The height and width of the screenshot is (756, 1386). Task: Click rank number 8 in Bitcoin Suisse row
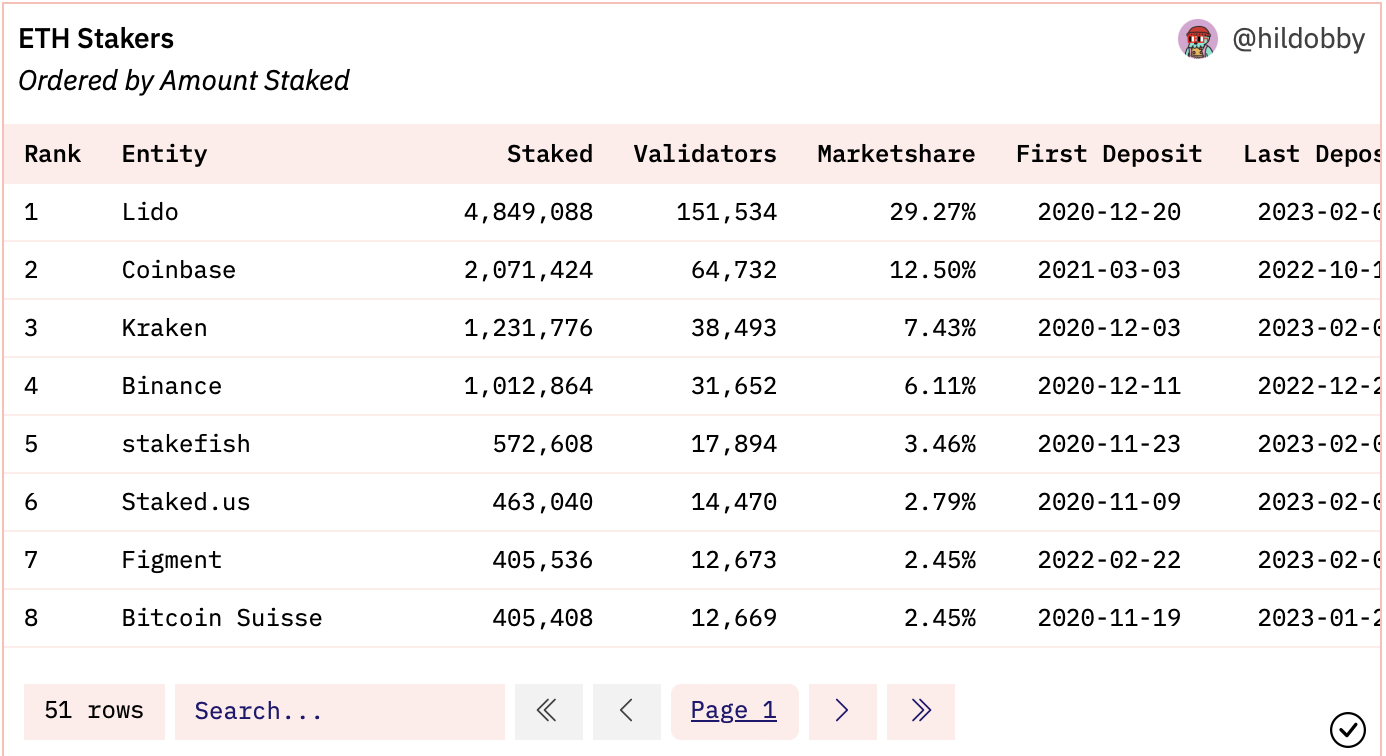[31, 618]
